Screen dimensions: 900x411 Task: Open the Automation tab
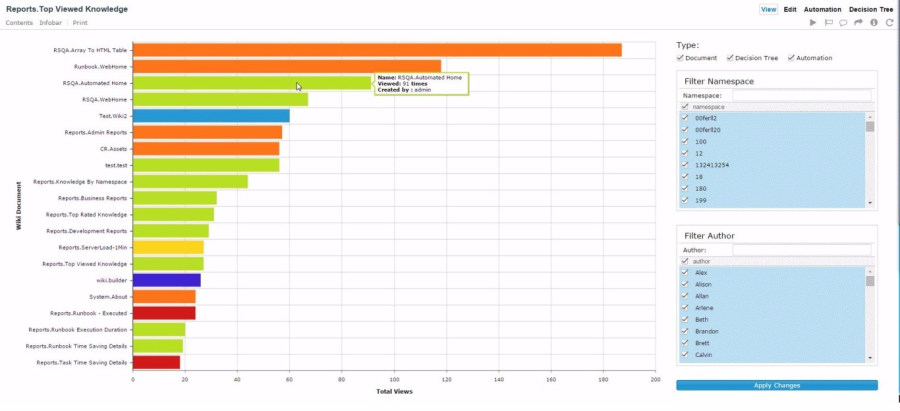[x=822, y=9]
